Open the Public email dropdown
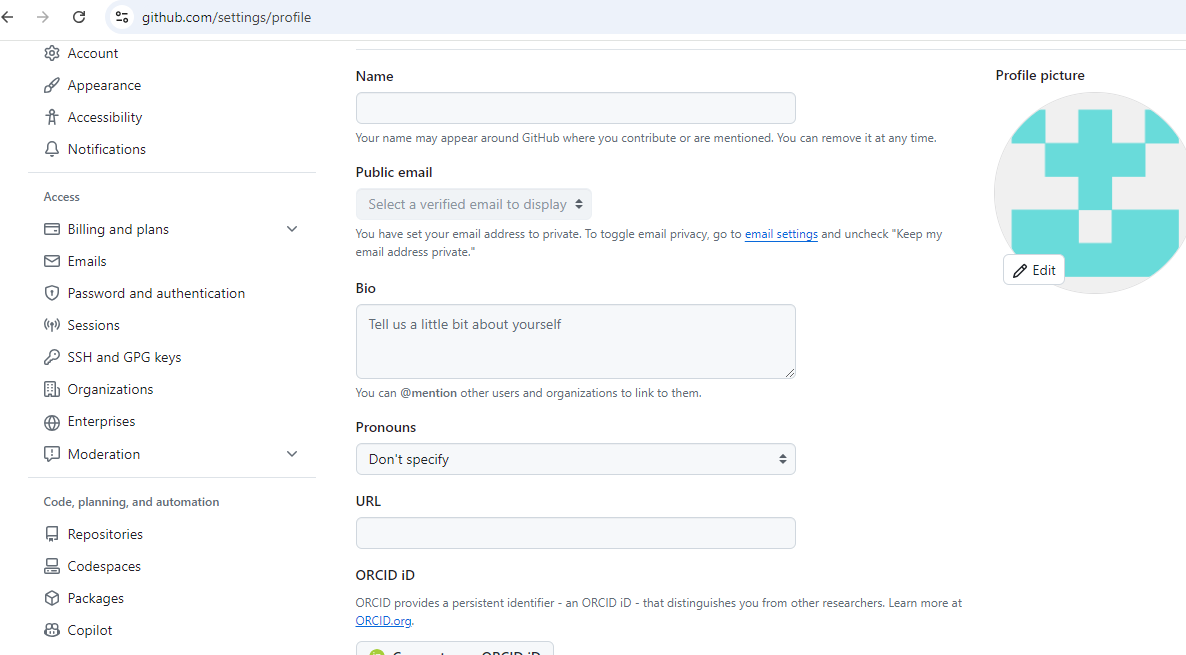This screenshot has height=655, width=1186. click(473, 203)
